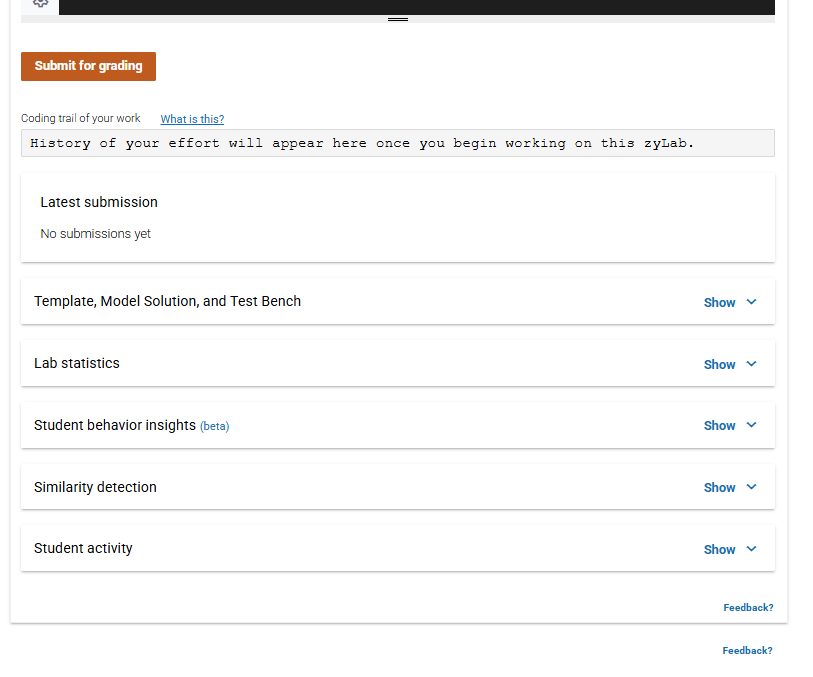Click the bottom Feedback? link below the card

click(747, 651)
